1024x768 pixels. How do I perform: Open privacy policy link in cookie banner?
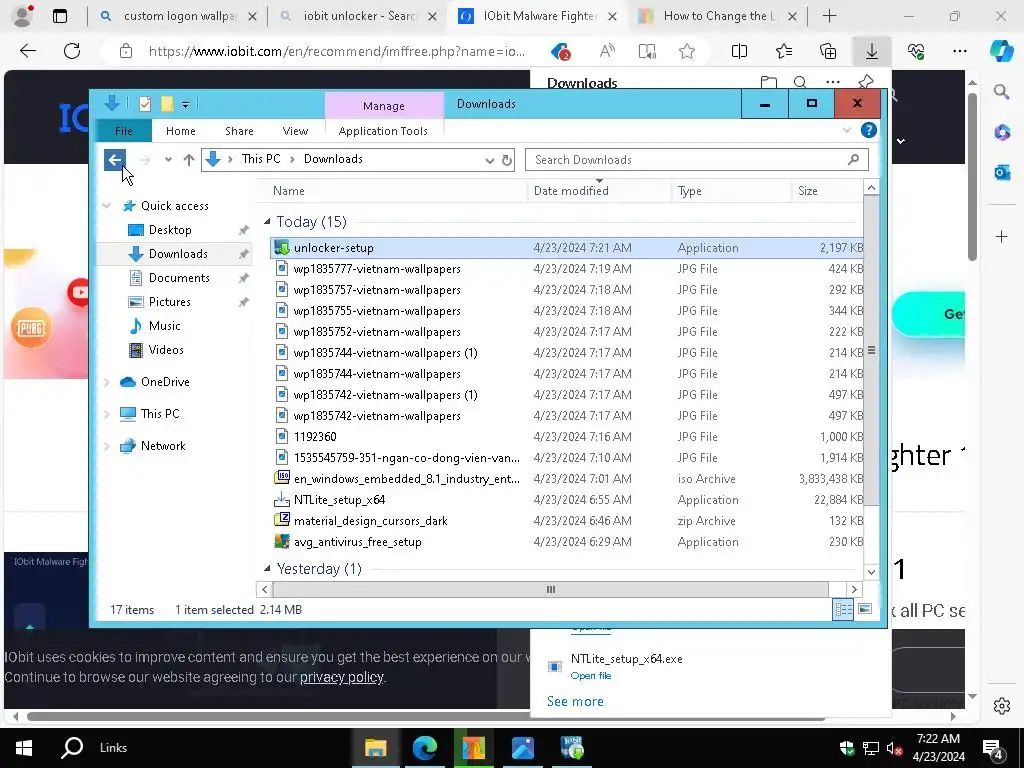coord(342,677)
